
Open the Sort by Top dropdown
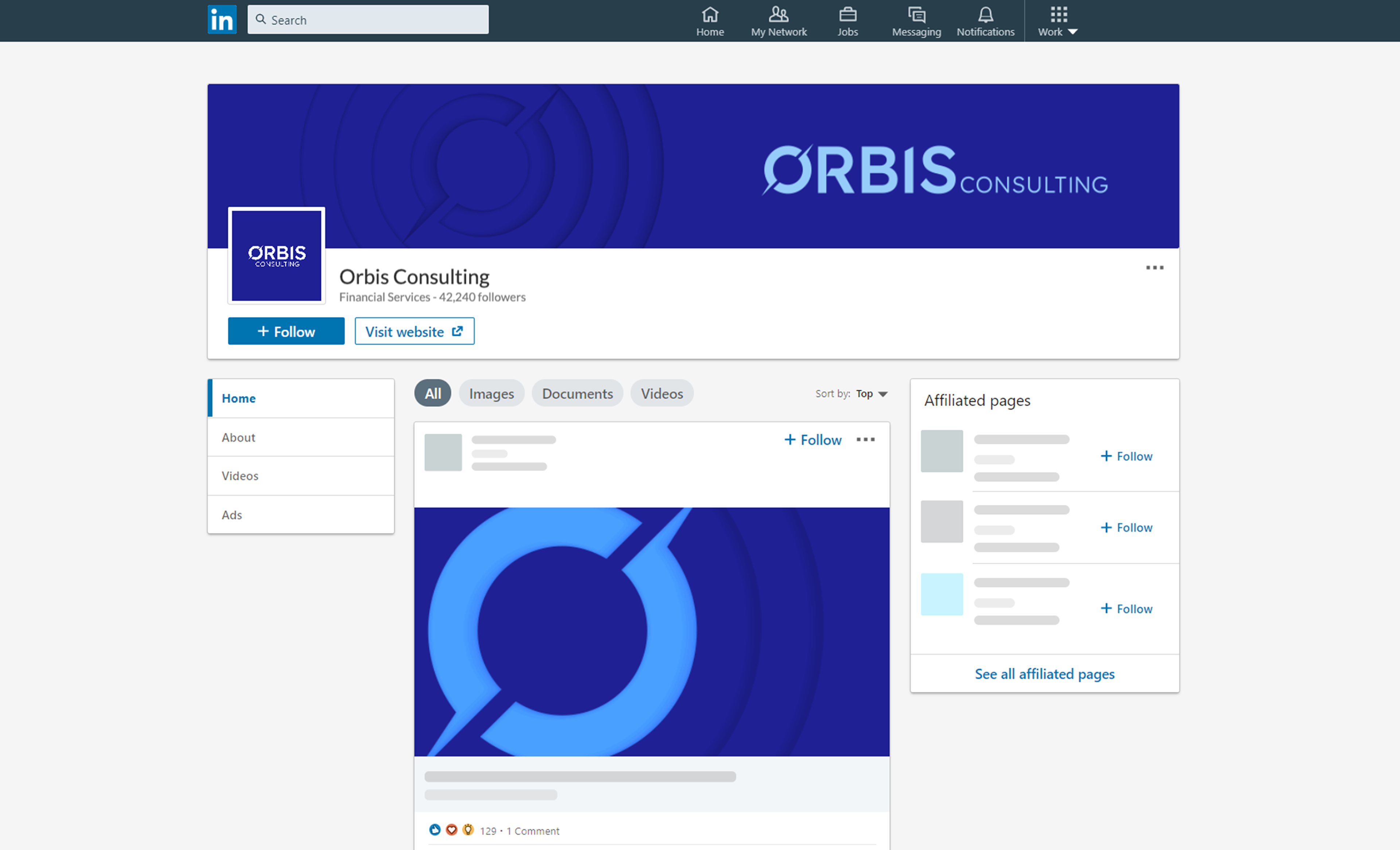[x=872, y=394]
